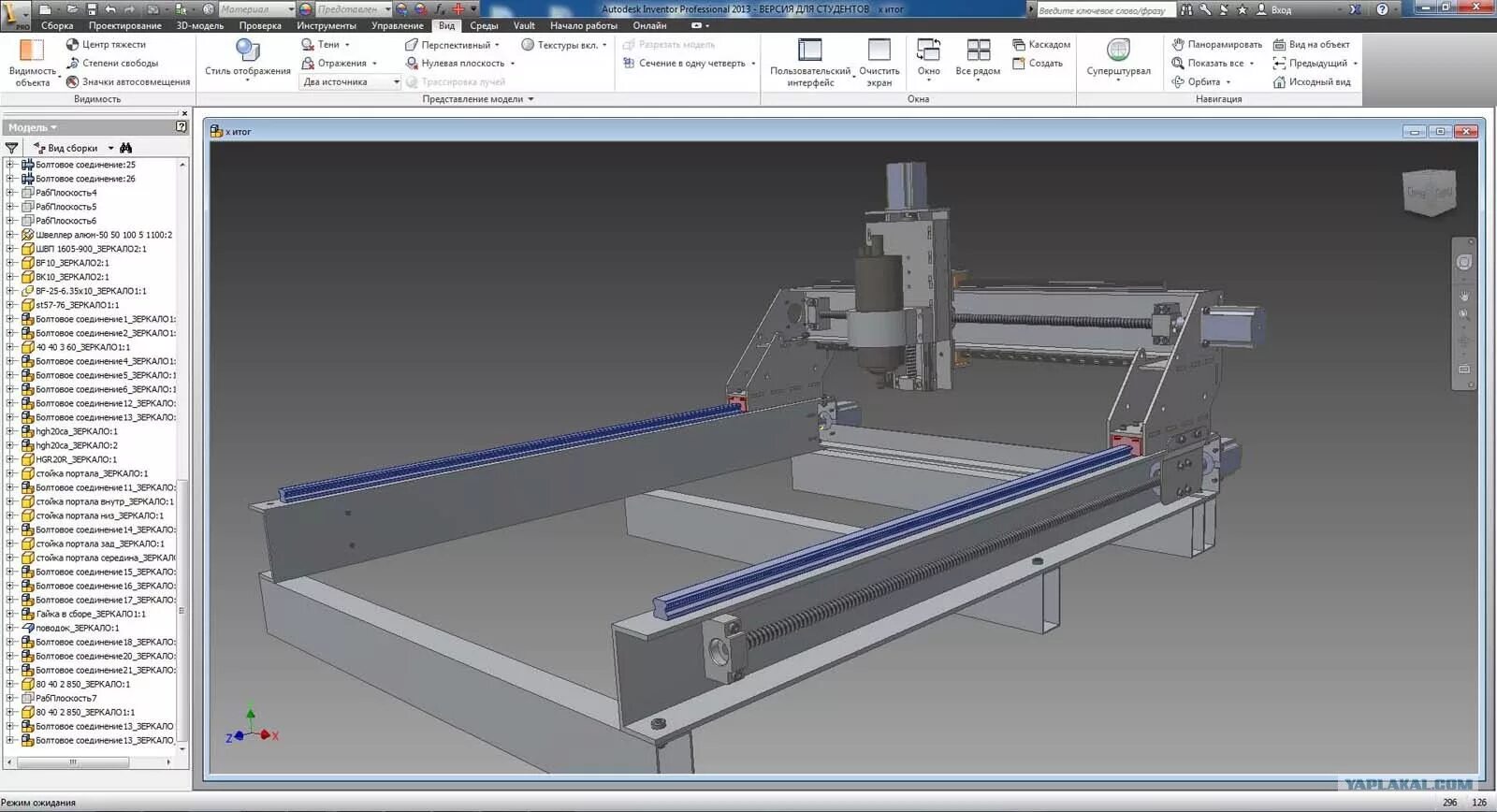Select the Orbit (Орбита) tool
1497x812 pixels.
[1201, 81]
